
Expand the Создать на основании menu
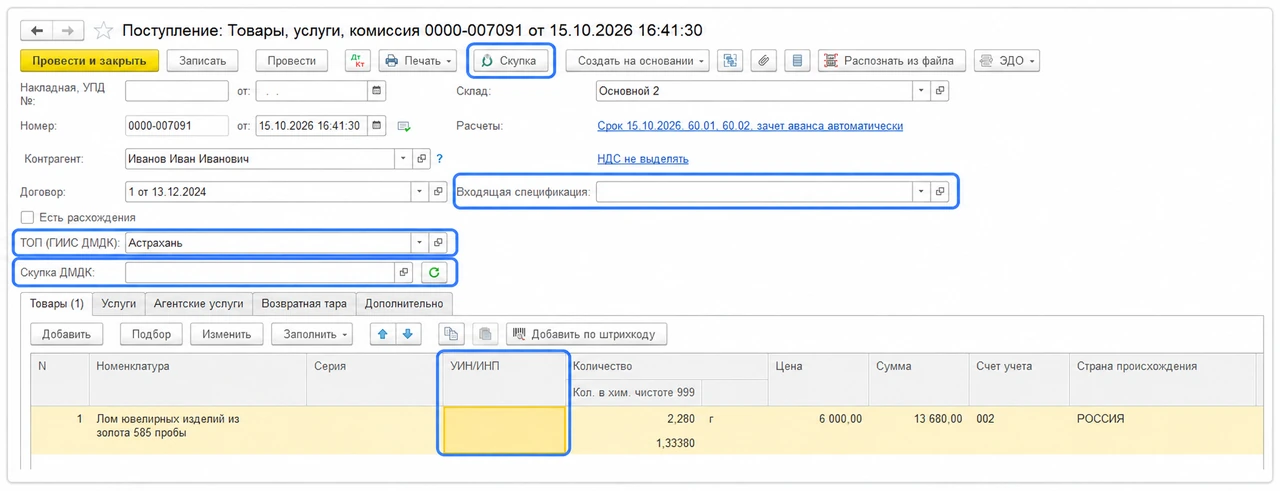[x=638, y=61]
